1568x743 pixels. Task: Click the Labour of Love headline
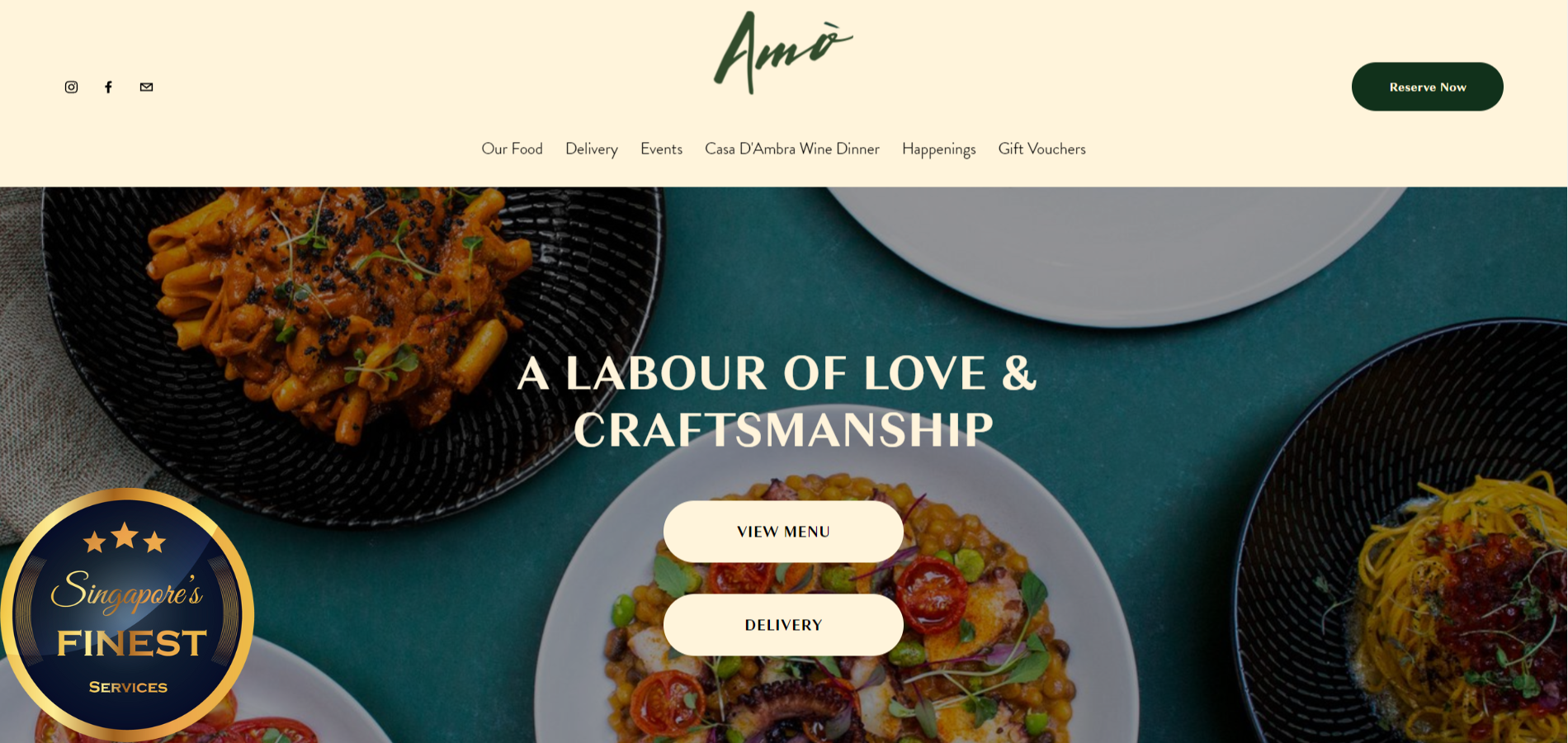point(777,401)
